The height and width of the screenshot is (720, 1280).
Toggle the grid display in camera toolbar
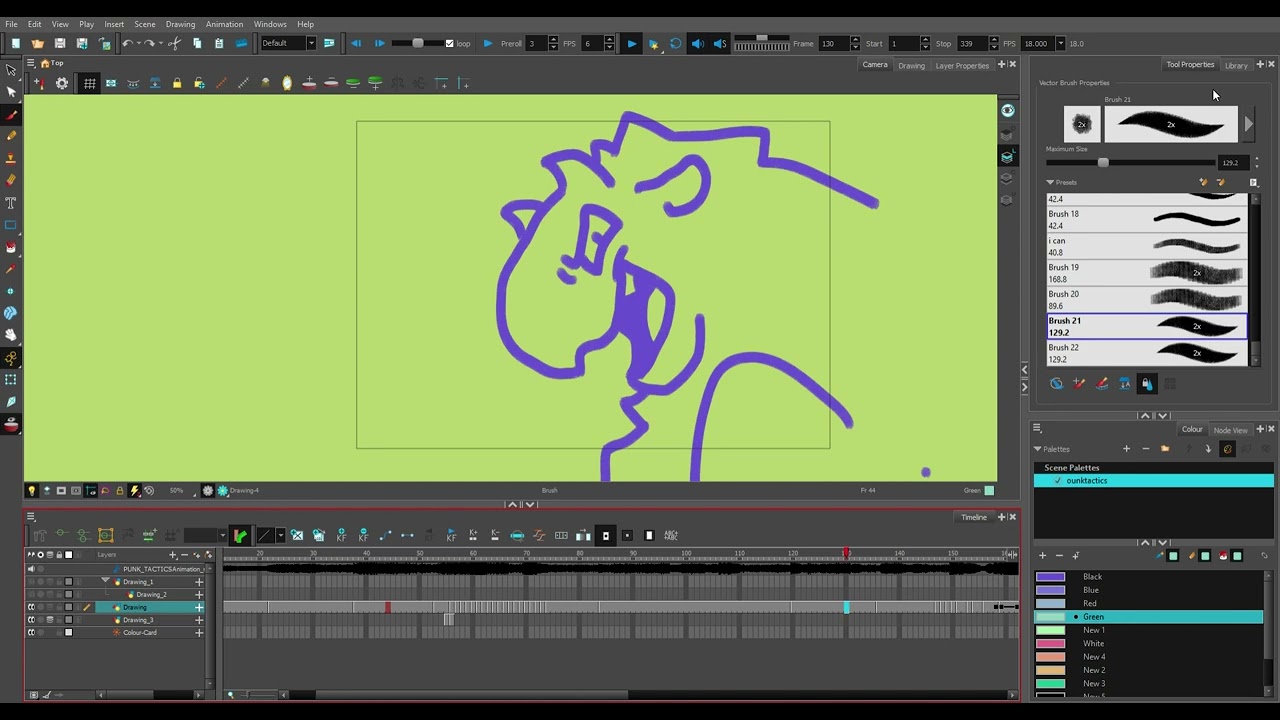click(89, 83)
